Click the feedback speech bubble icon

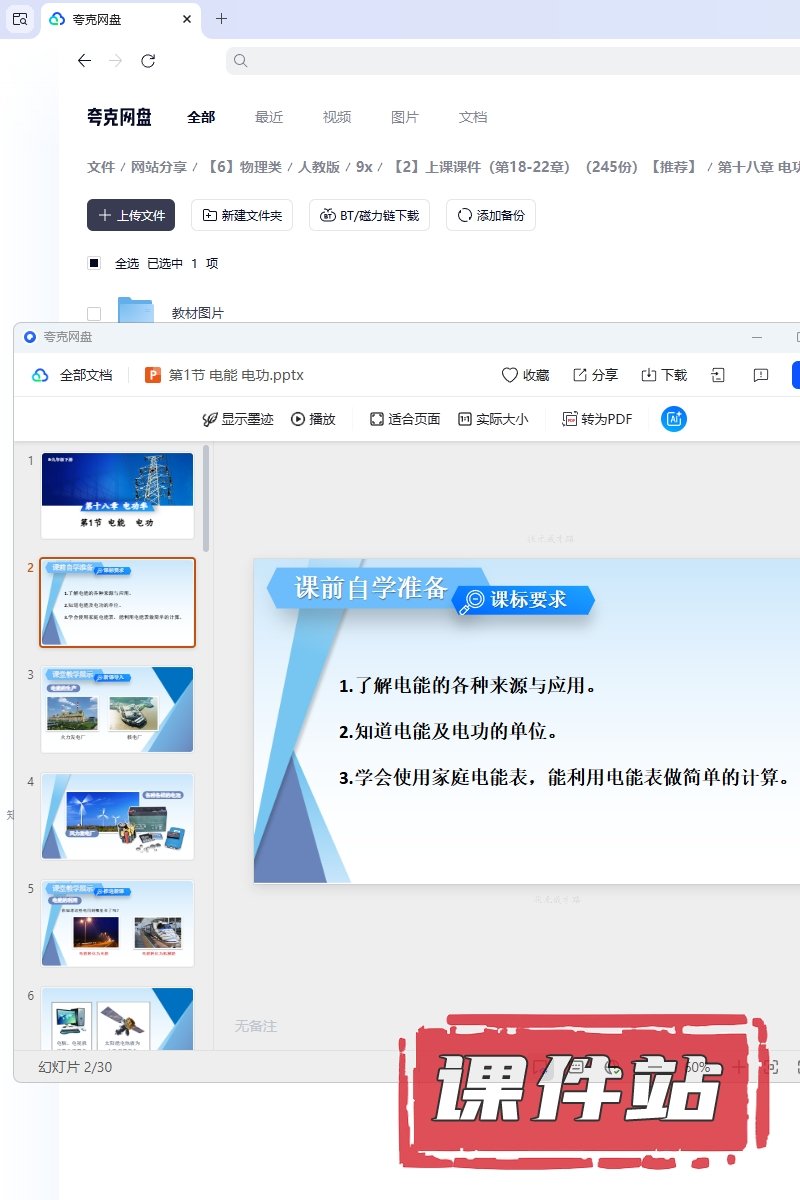click(x=761, y=375)
